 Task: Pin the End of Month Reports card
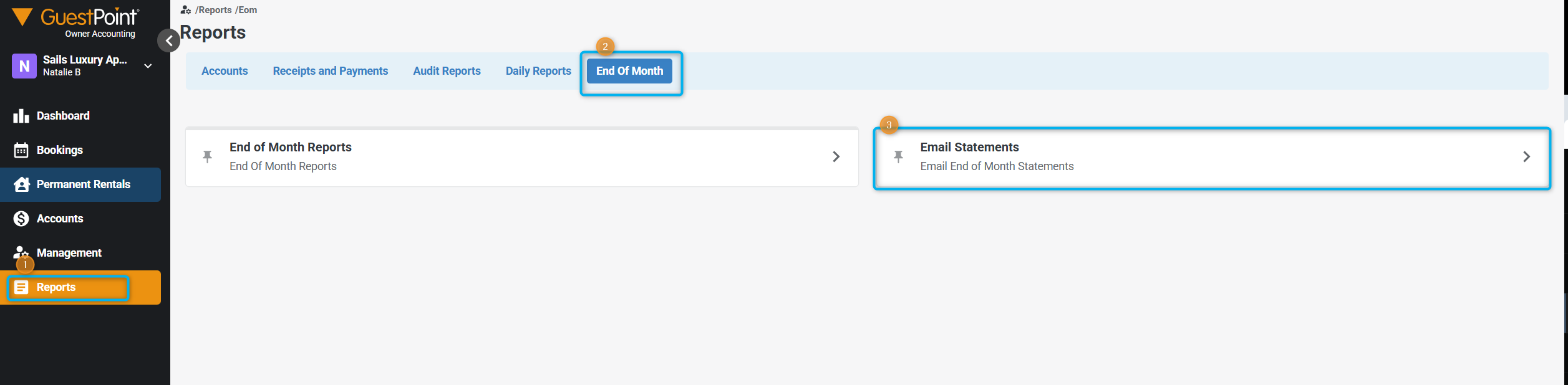tap(208, 156)
